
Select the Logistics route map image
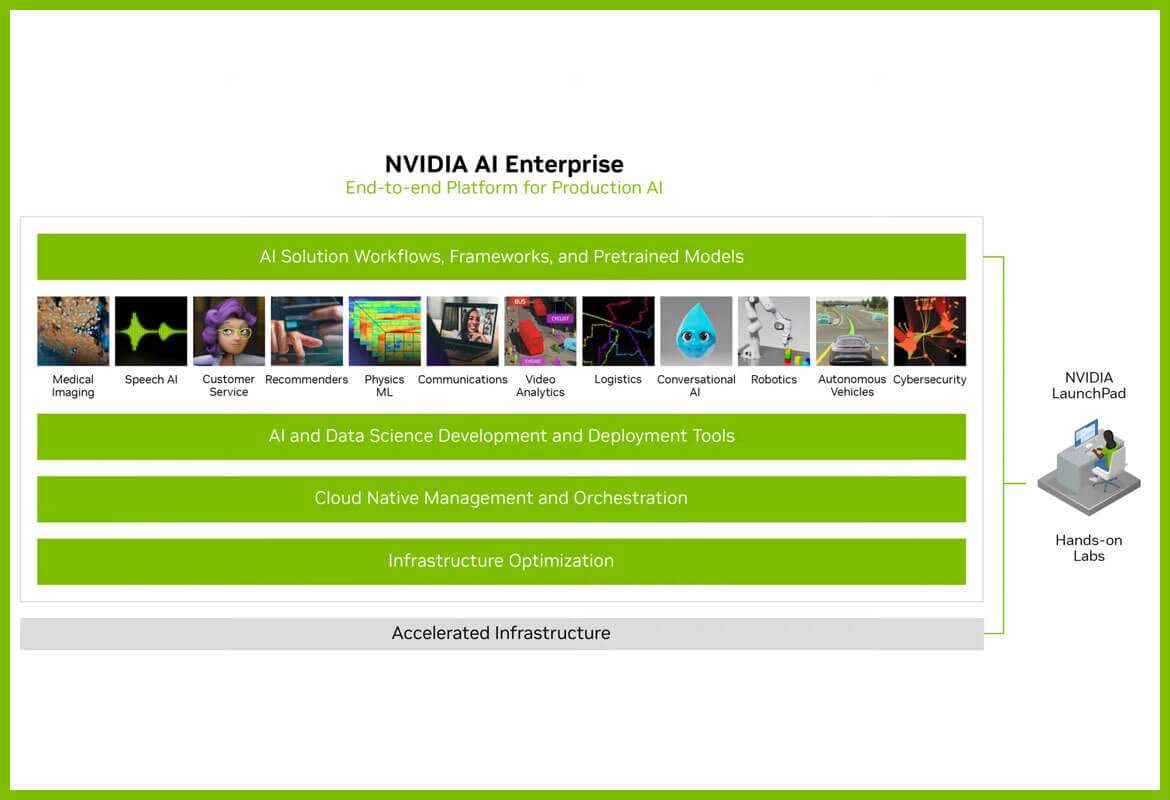point(618,331)
